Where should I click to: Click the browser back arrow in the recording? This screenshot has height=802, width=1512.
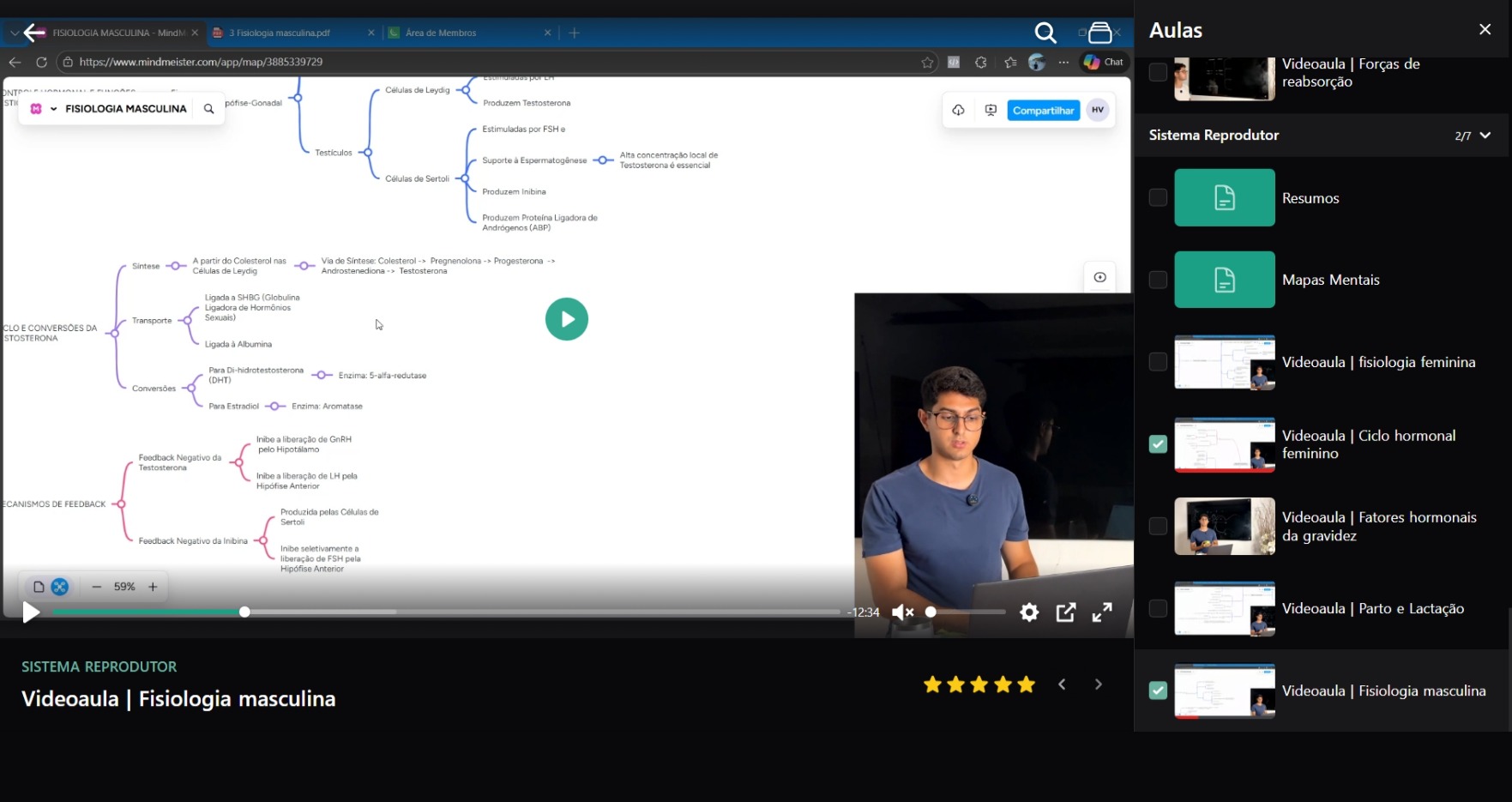pos(15,62)
